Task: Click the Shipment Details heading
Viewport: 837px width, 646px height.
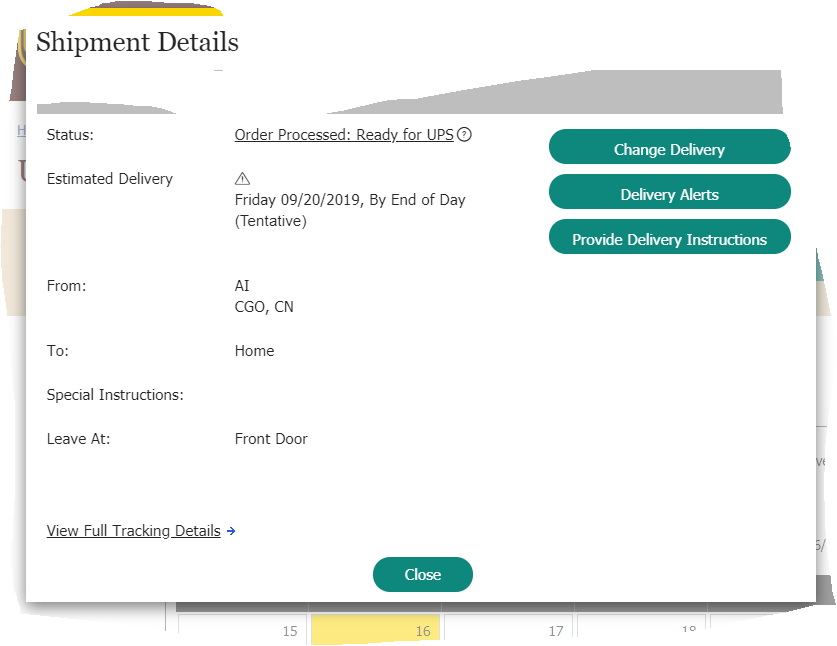Action: coord(137,42)
